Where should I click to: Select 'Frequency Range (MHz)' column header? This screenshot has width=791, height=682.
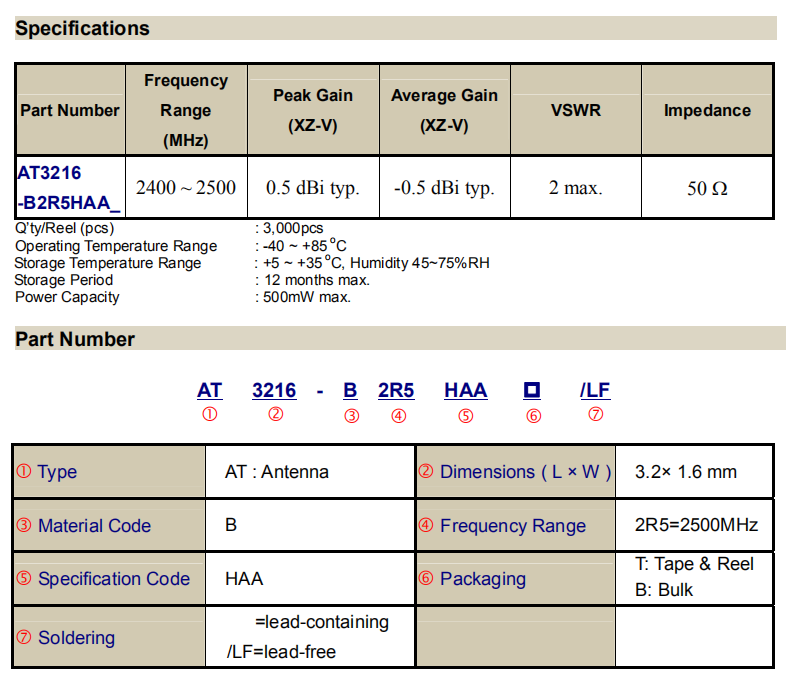pos(186,110)
